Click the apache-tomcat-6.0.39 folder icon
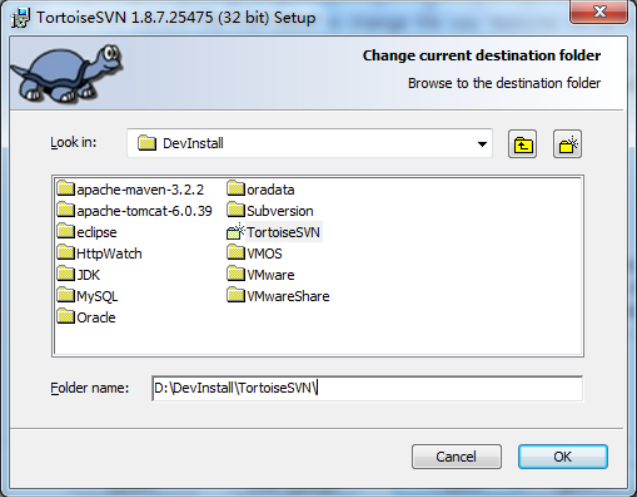 pos(65,210)
